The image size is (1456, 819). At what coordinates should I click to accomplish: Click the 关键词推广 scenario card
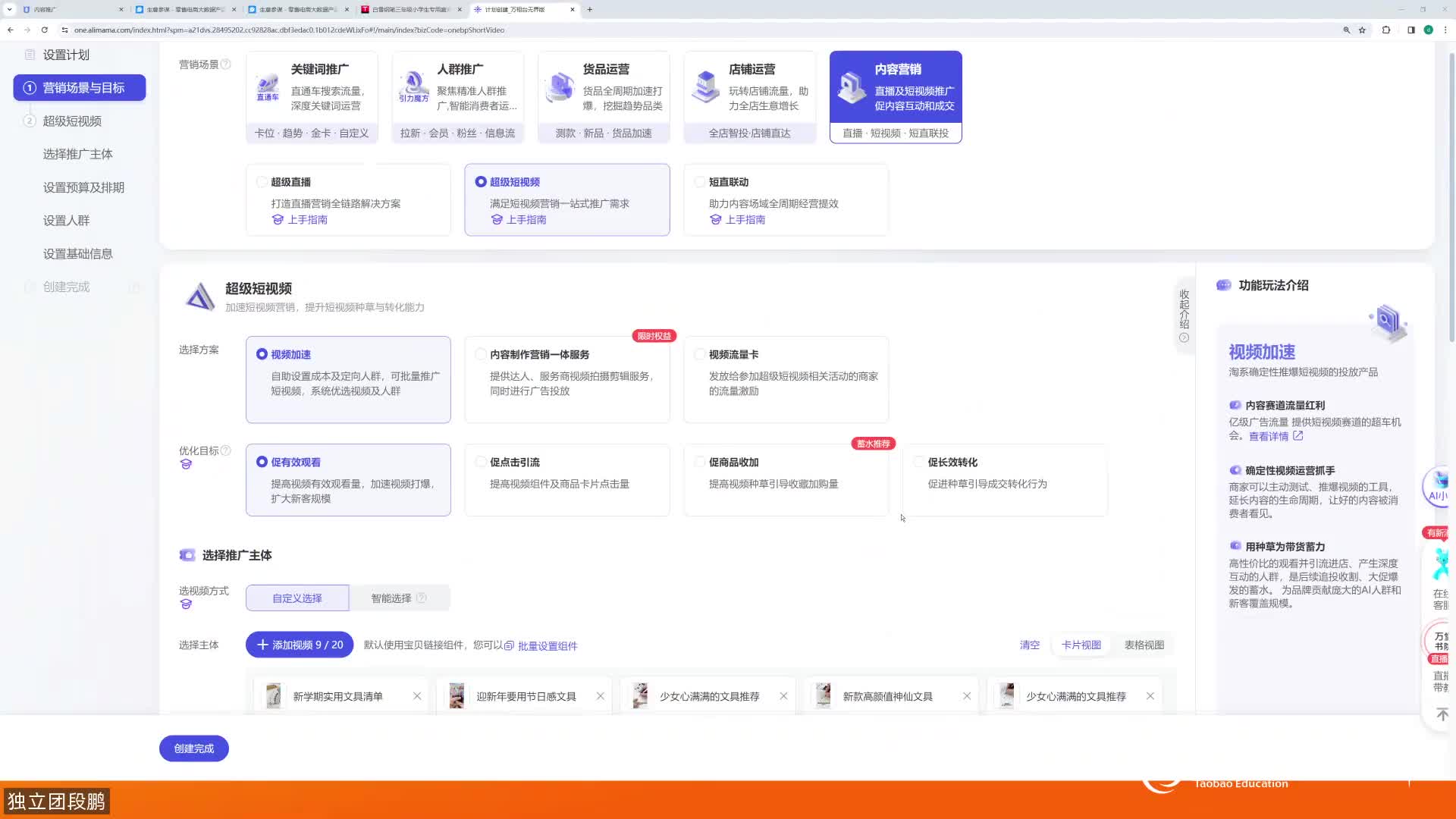[x=312, y=96]
